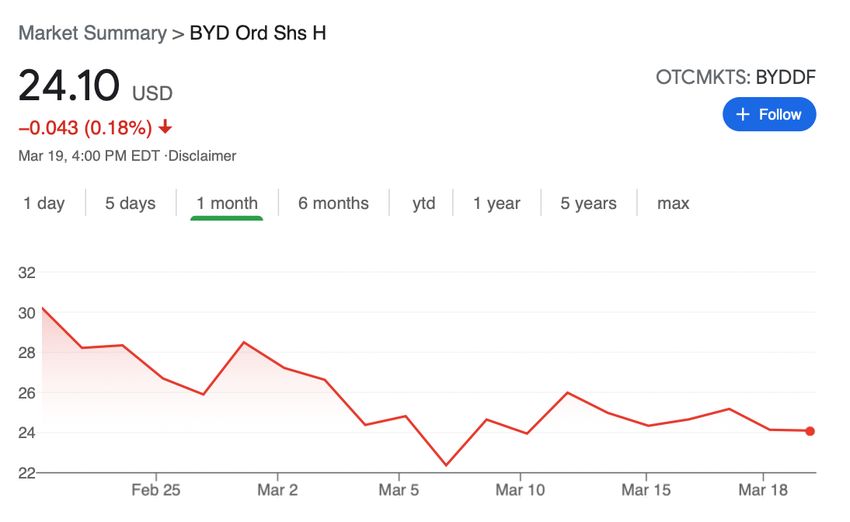Screen dimensions: 850x522
Task: Open the Market Summary link
Action: click(93, 33)
